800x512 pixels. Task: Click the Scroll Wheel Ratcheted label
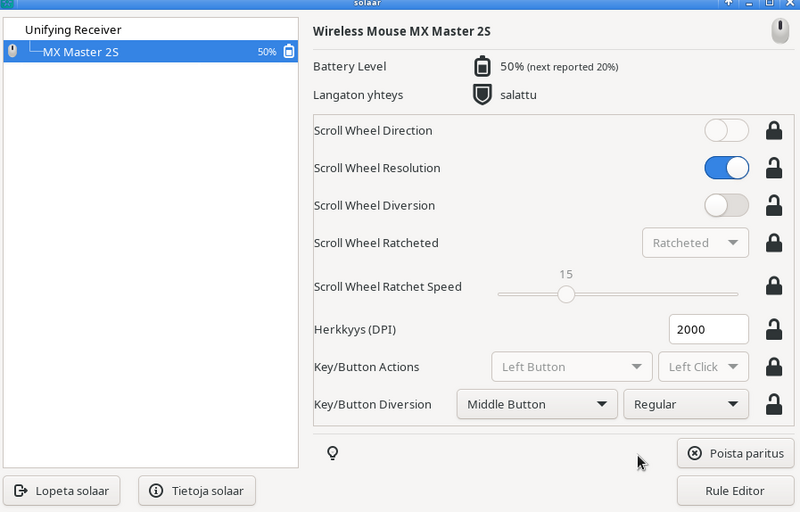376,243
